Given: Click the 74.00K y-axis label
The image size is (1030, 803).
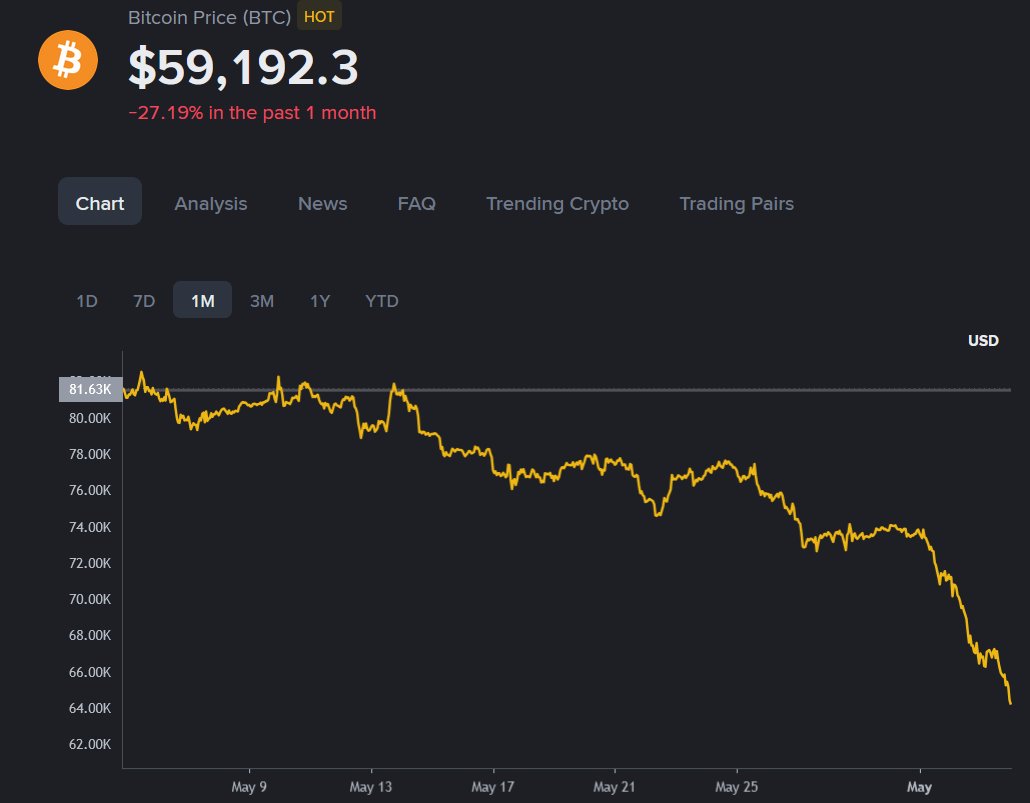Looking at the screenshot, I should point(90,527).
